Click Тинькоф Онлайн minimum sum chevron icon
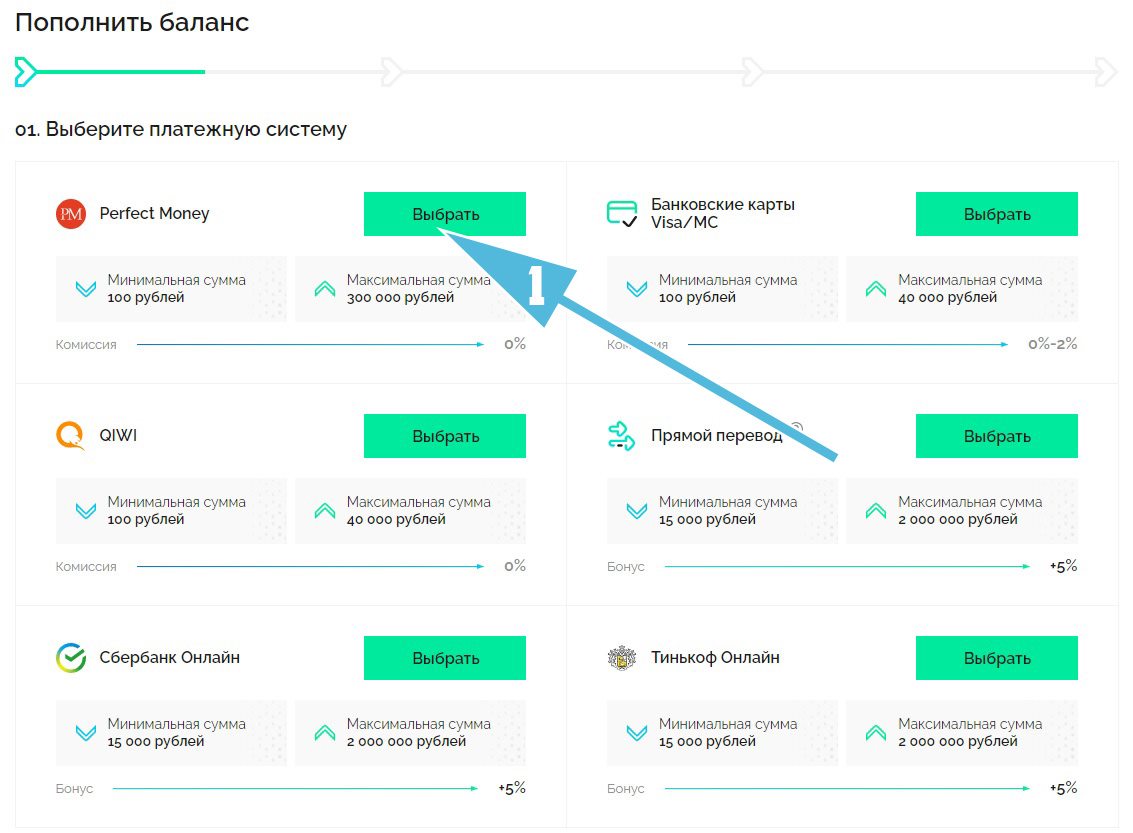 [x=637, y=733]
